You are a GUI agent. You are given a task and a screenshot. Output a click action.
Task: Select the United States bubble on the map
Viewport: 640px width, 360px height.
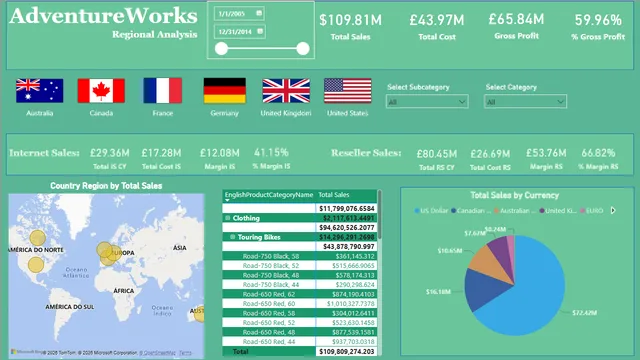point(36,265)
